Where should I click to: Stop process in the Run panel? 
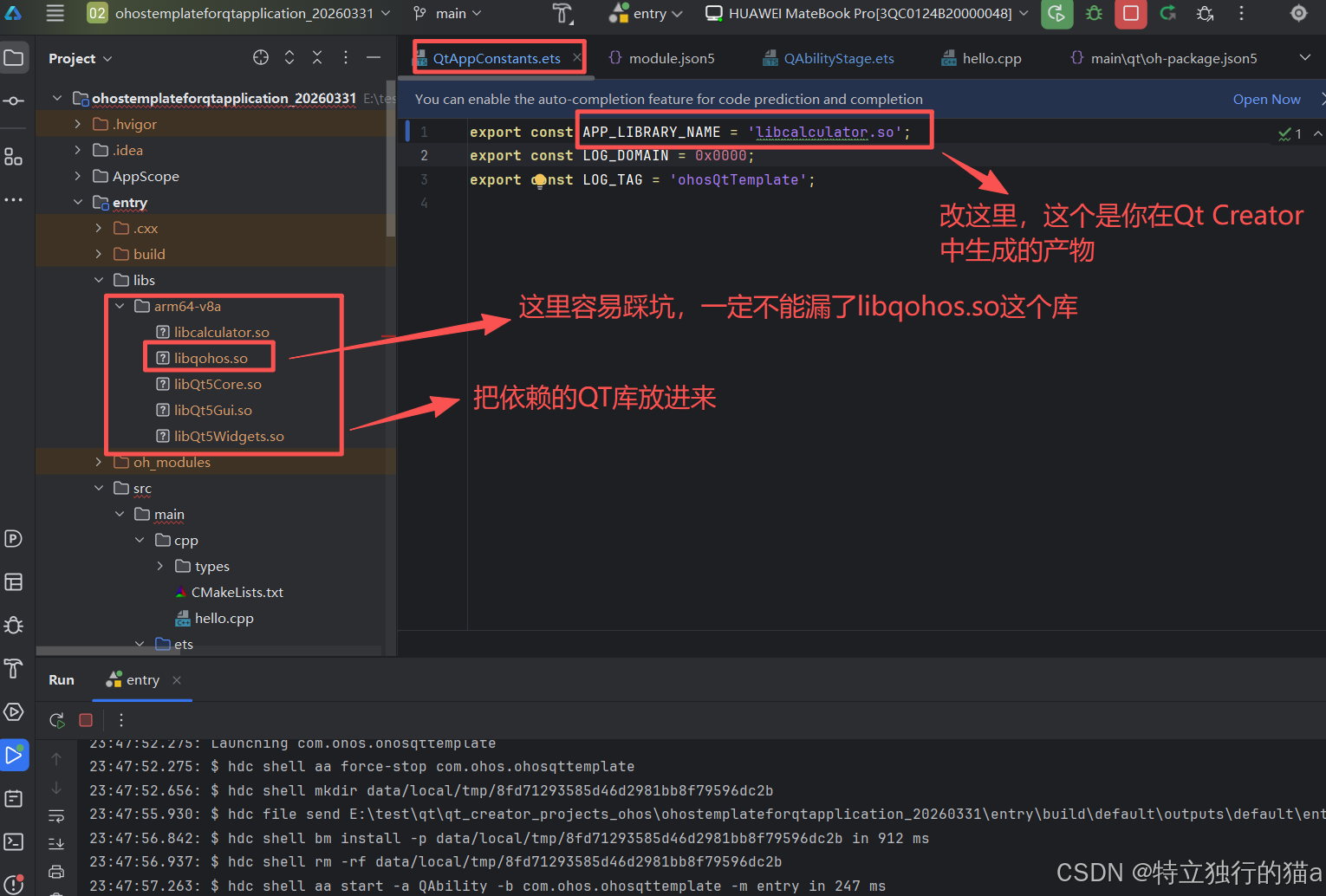pyautogui.click(x=86, y=720)
